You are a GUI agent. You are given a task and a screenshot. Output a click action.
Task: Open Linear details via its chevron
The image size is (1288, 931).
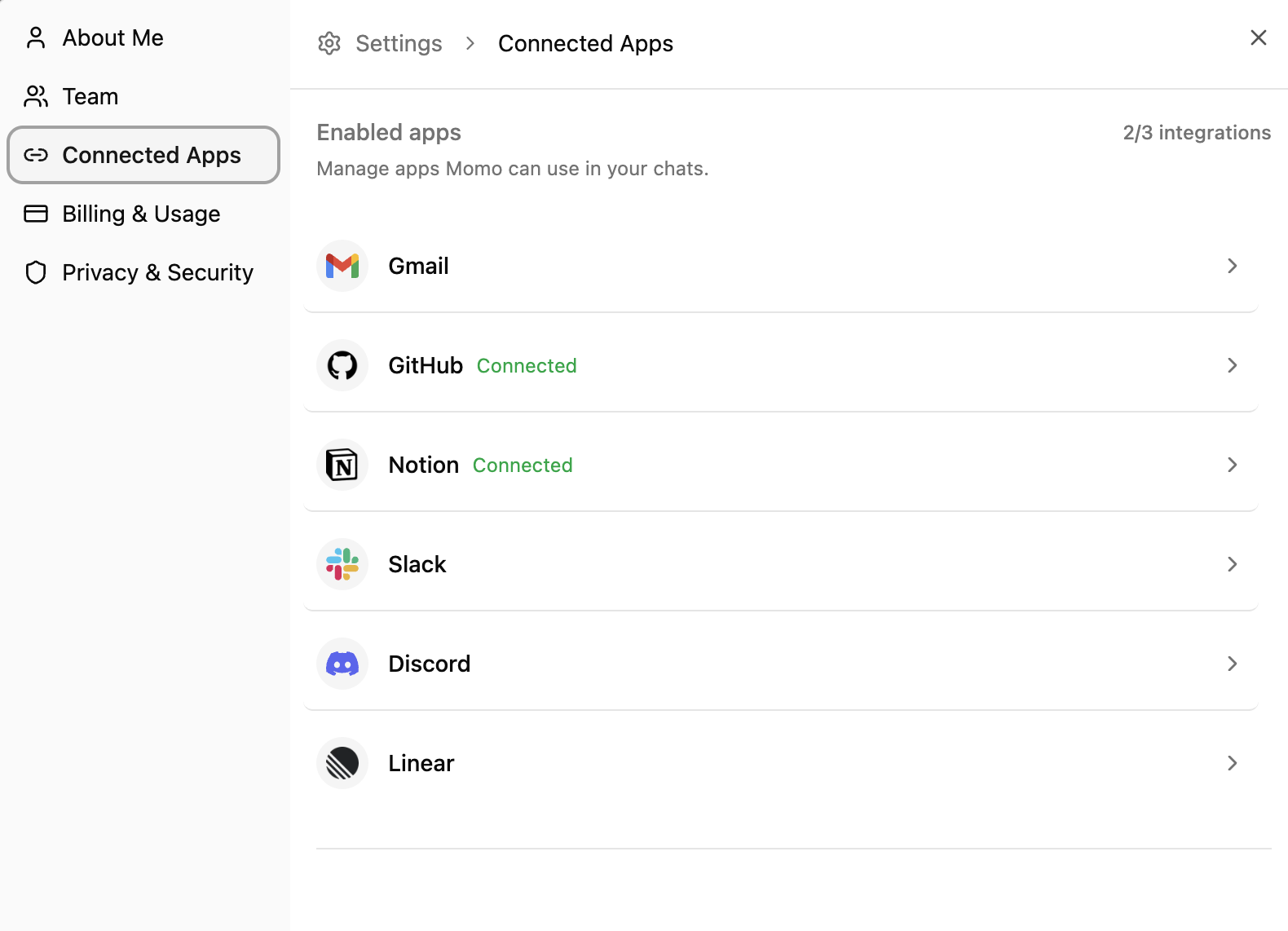point(1232,763)
